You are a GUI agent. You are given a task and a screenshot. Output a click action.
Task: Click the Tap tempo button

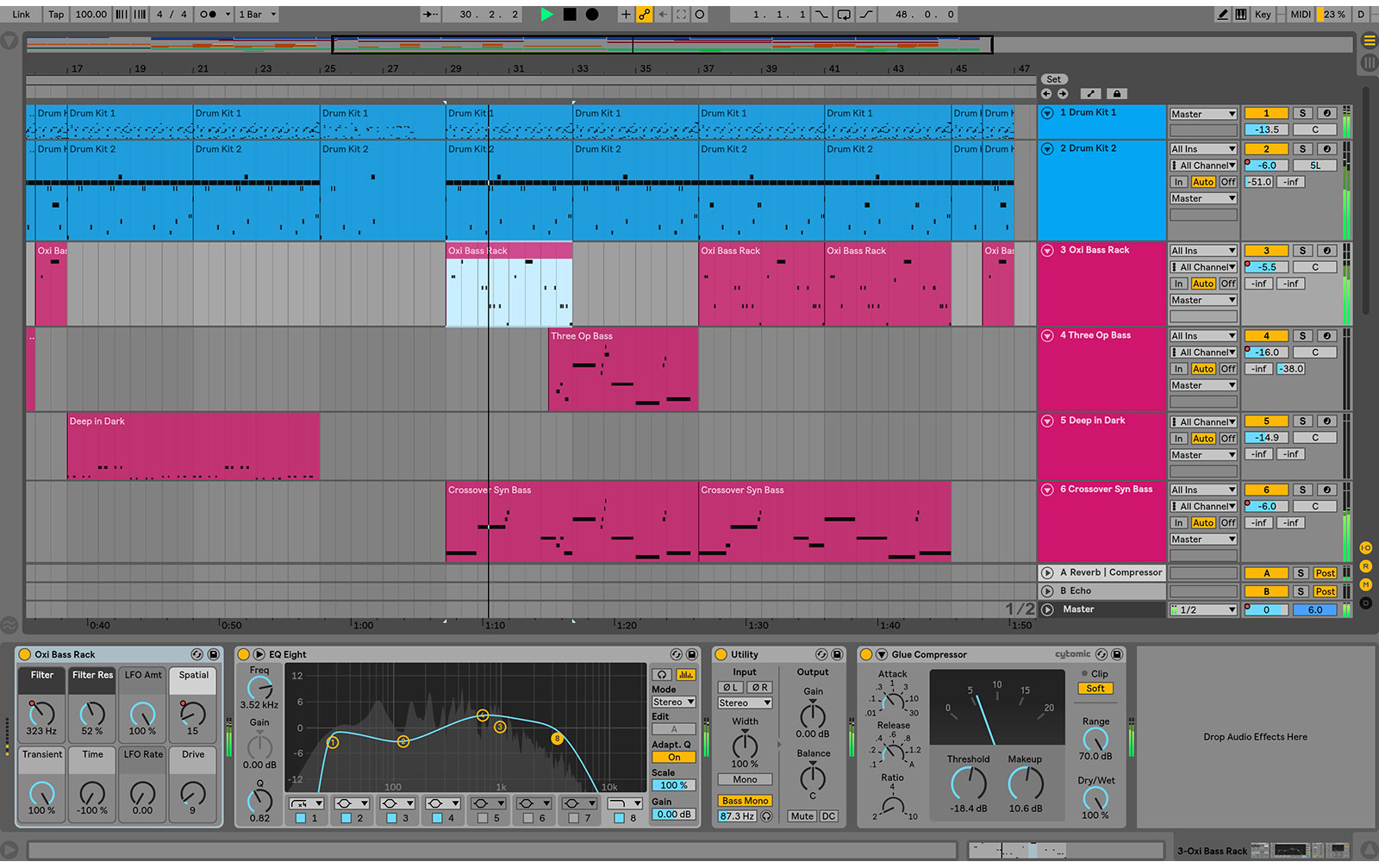(x=56, y=15)
